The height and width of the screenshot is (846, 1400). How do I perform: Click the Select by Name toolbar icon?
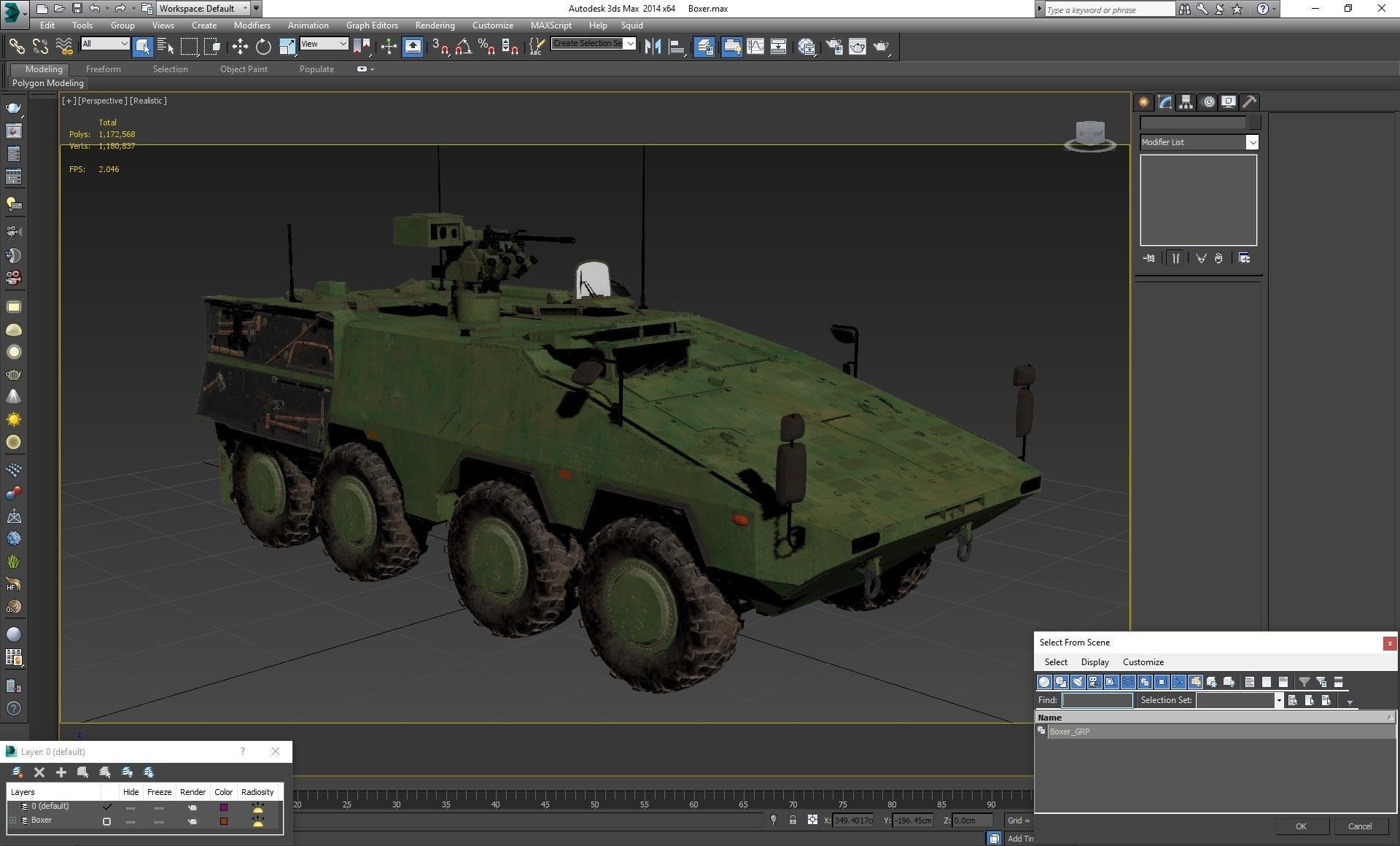point(166,47)
